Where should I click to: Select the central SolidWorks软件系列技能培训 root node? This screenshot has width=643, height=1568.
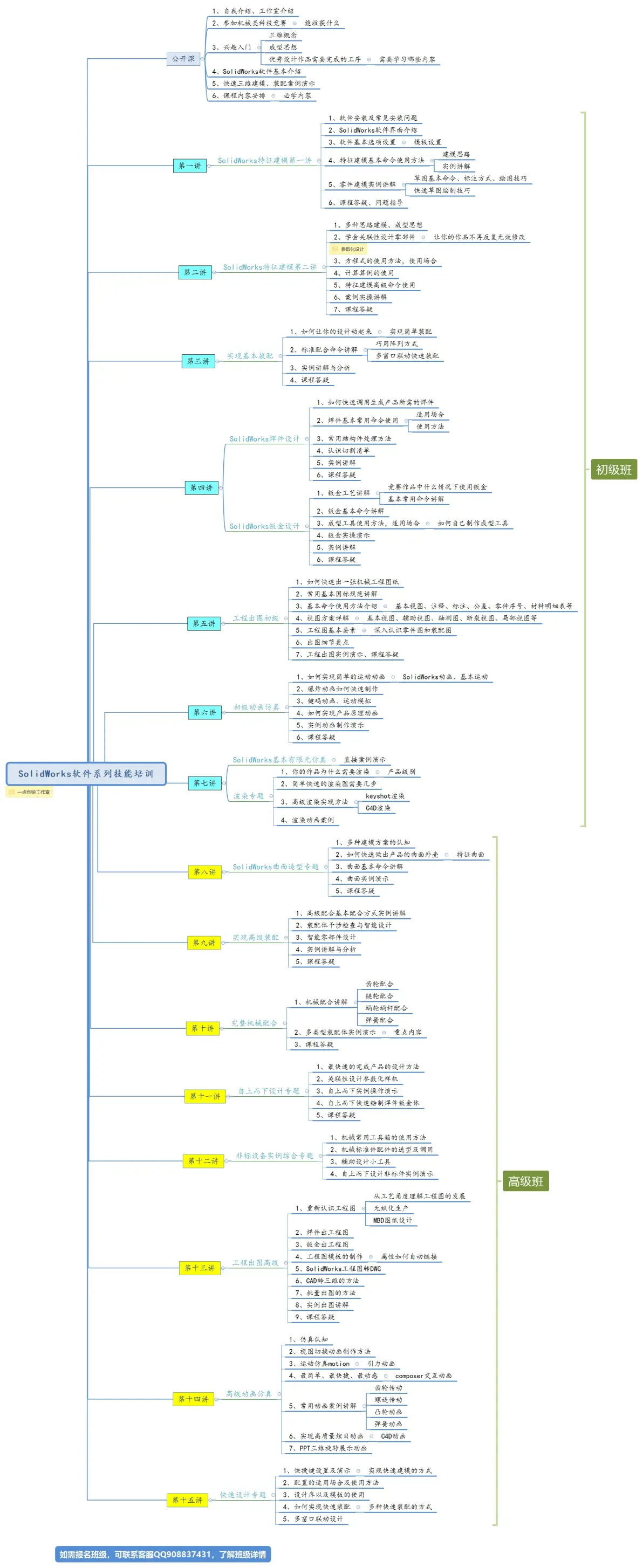(86, 774)
